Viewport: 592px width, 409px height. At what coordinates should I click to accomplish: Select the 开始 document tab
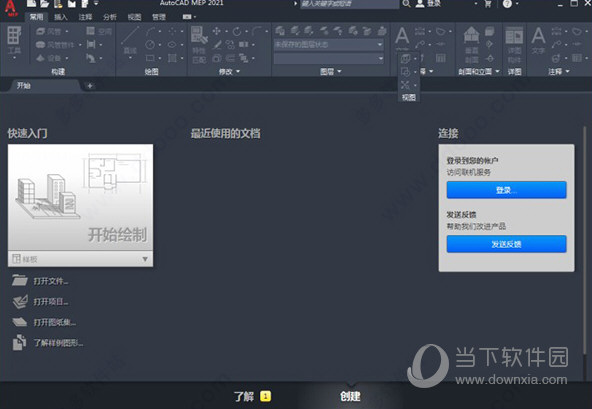(x=44, y=86)
